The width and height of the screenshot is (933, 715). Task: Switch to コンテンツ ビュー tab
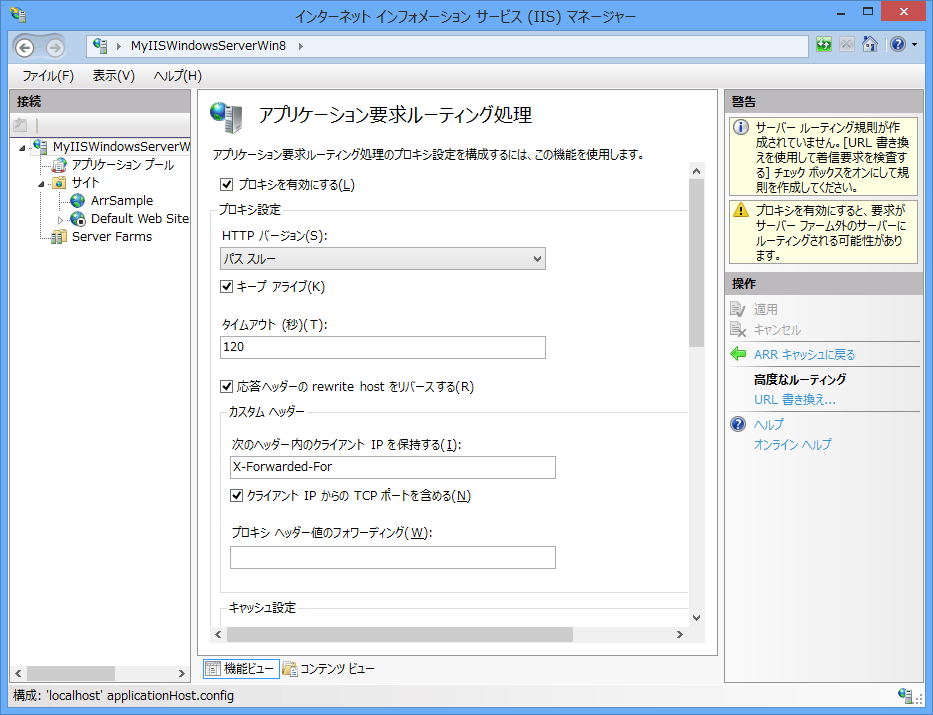(x=328, y=669)
